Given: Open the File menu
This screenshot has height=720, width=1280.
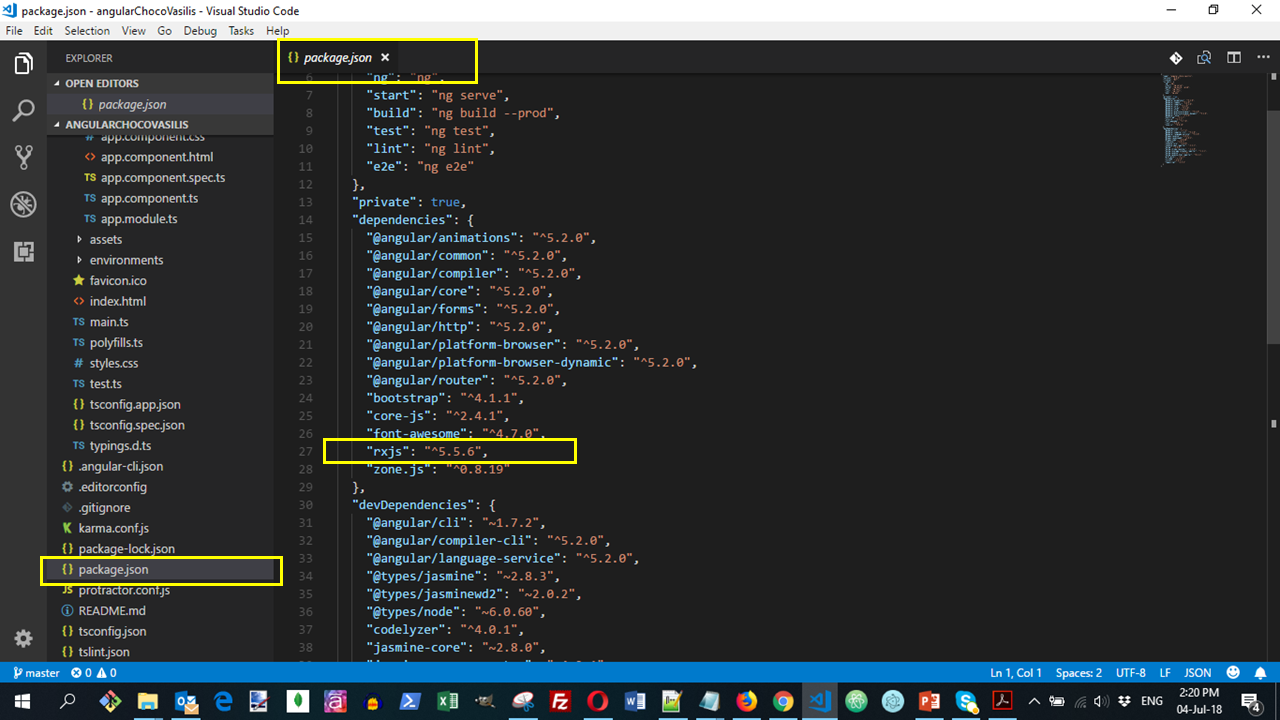Looking at the screenshot, I should [x=14, y=31].
